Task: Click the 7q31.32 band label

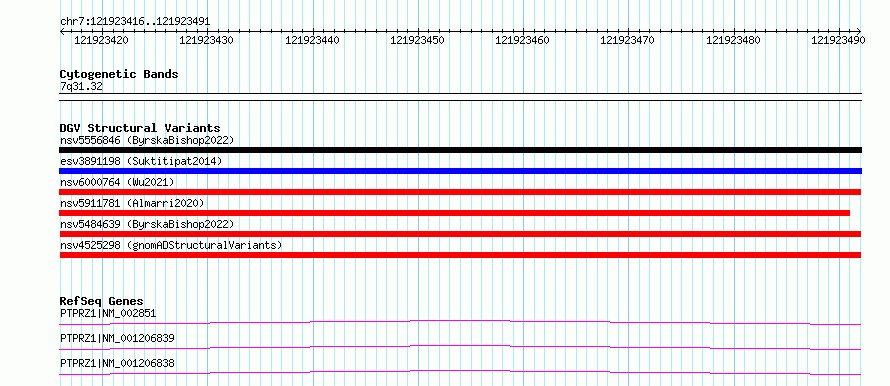Action: 81,87
